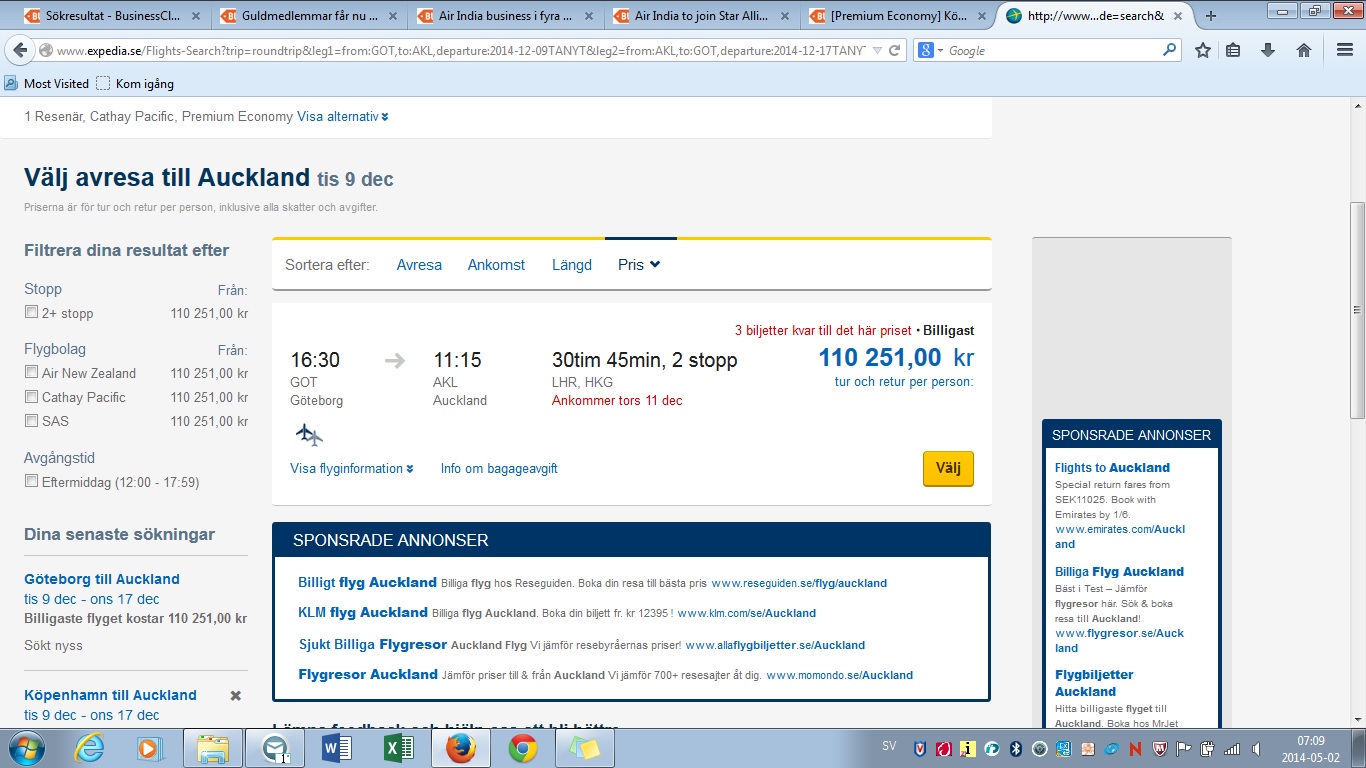Expand Visa alternativ search options
The width and height of the screenshot is (1366, 768).
[342, 117]
